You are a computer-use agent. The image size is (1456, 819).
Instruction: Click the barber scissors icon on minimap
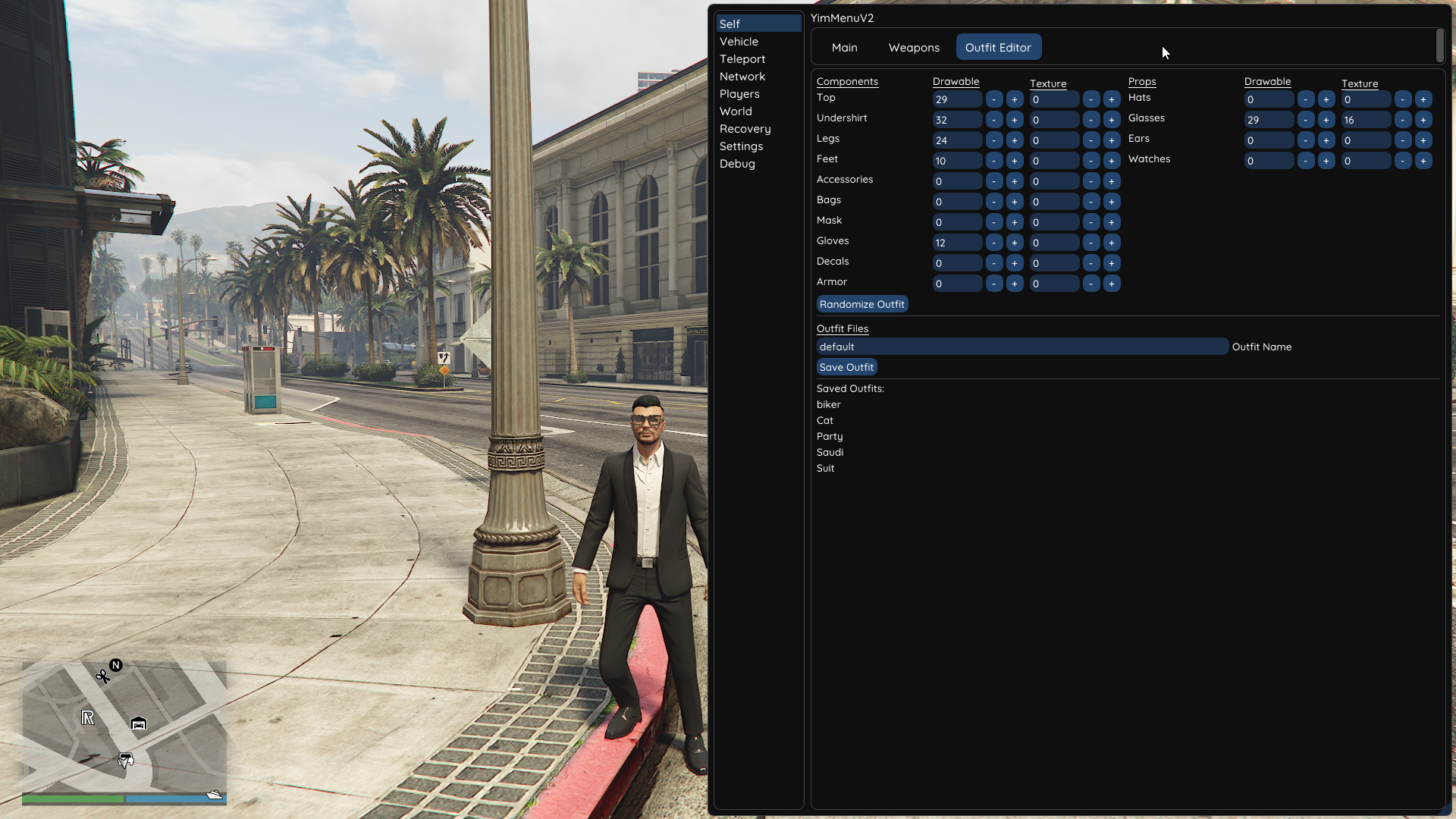pyautogui.click(x=102, y=676)
